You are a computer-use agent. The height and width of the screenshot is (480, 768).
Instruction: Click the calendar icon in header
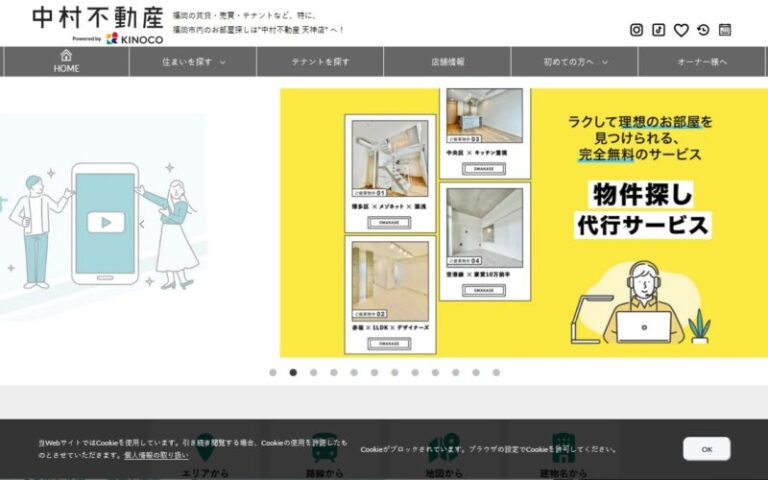725,30
